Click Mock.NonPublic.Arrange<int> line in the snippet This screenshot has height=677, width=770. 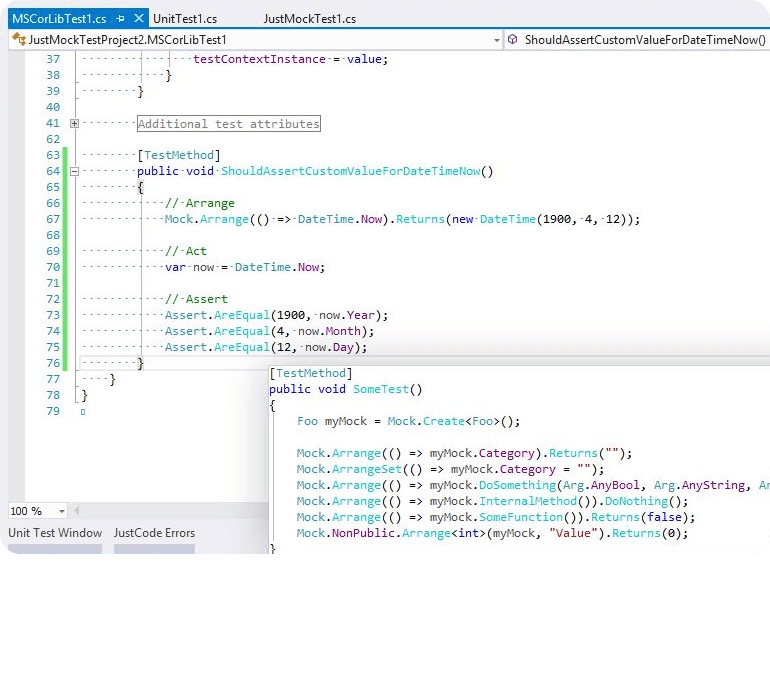(493, 533)
